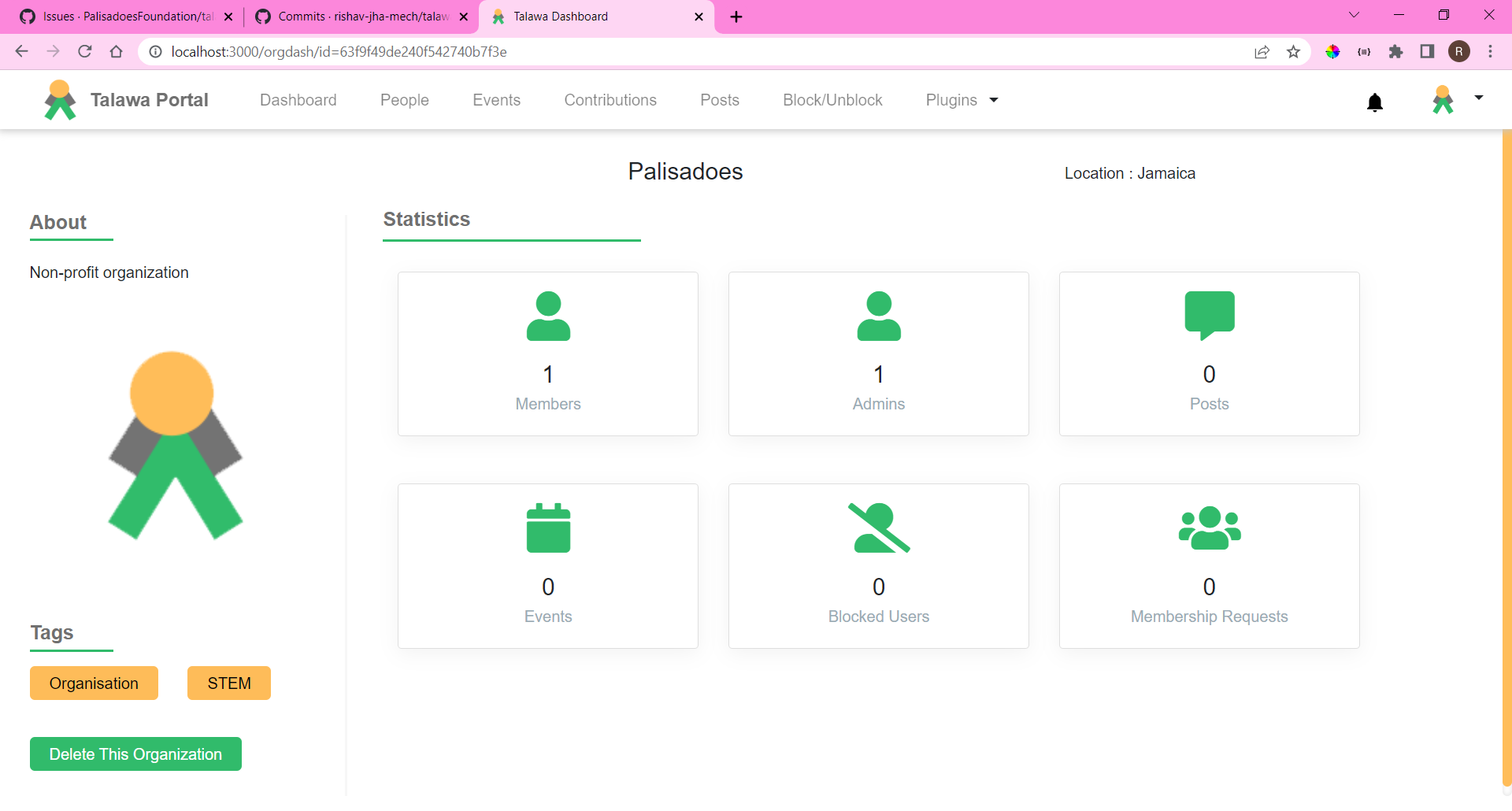Open the color picker extension
The height and width of the screenshot is (811, 1512).
(x=1332, y=52)
